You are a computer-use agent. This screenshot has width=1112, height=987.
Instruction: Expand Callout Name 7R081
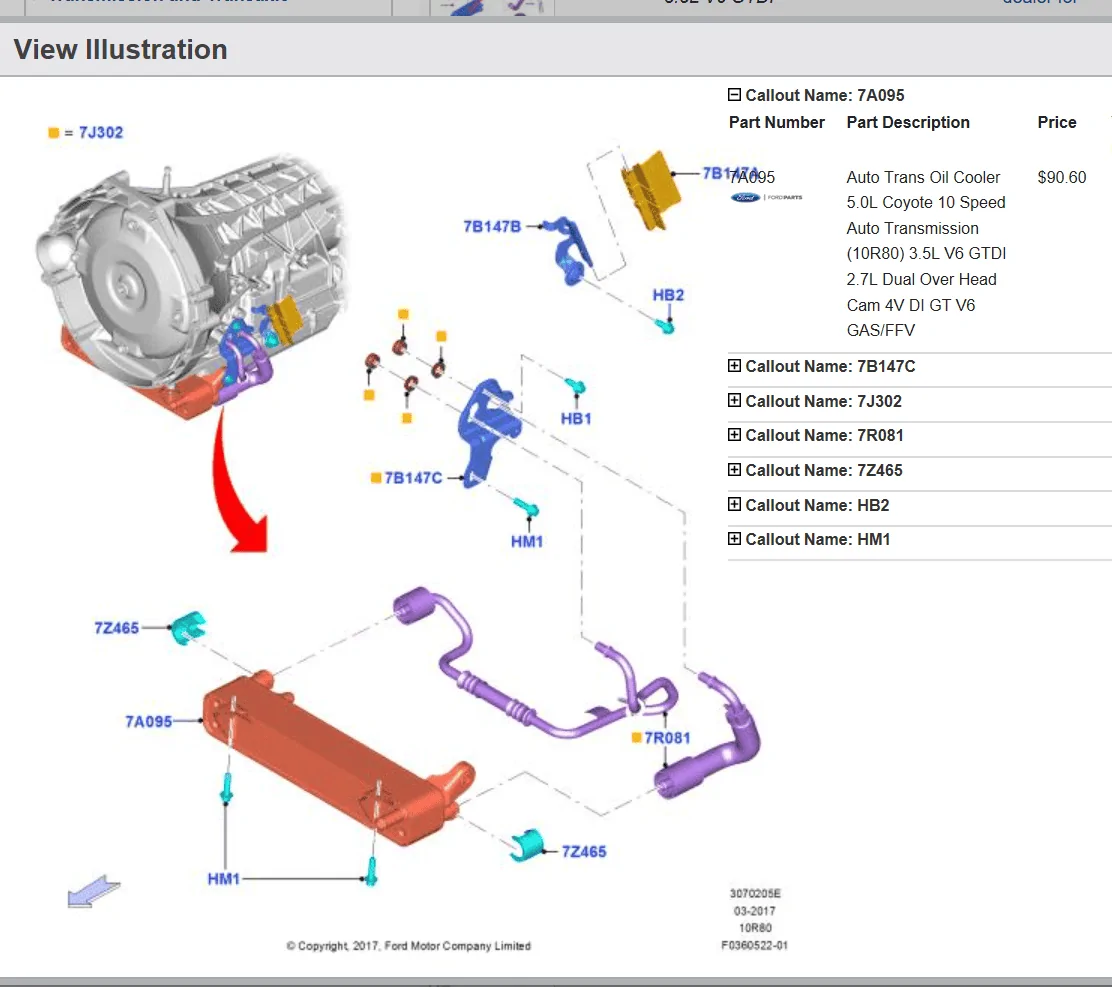coord(733,435)
